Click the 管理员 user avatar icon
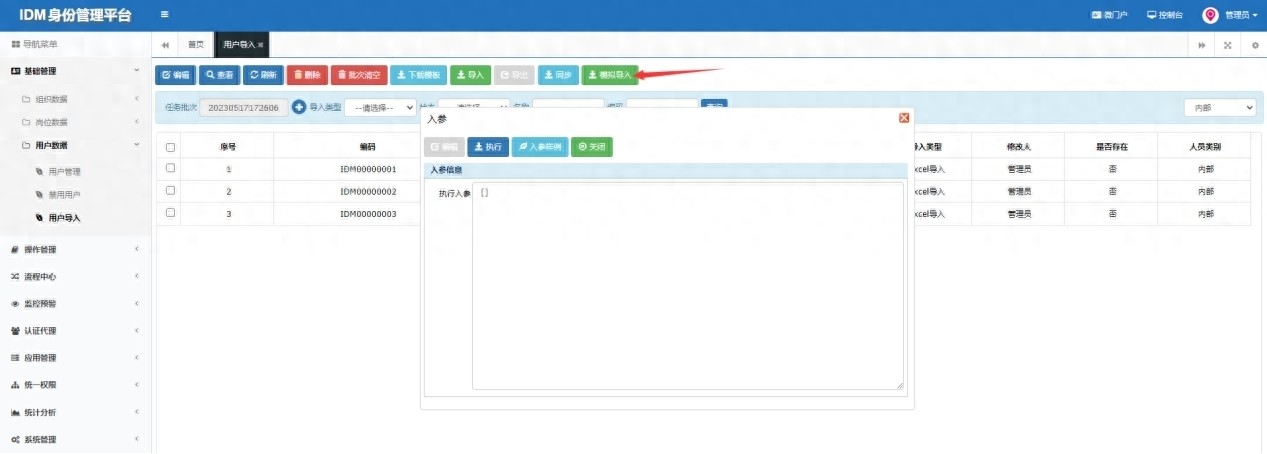The height and width of the screenshot is (454, 1267). [x=1210, y=15]
